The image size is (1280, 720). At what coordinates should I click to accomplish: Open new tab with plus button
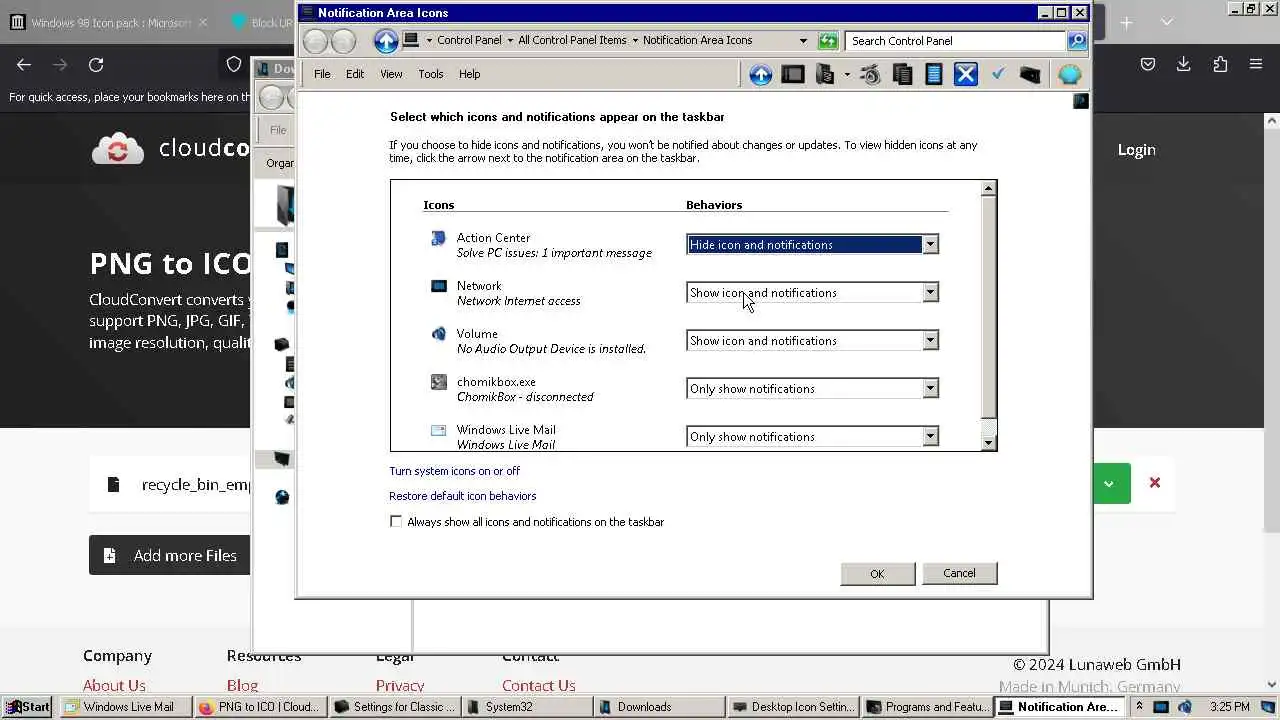[x=1126, y=22]
